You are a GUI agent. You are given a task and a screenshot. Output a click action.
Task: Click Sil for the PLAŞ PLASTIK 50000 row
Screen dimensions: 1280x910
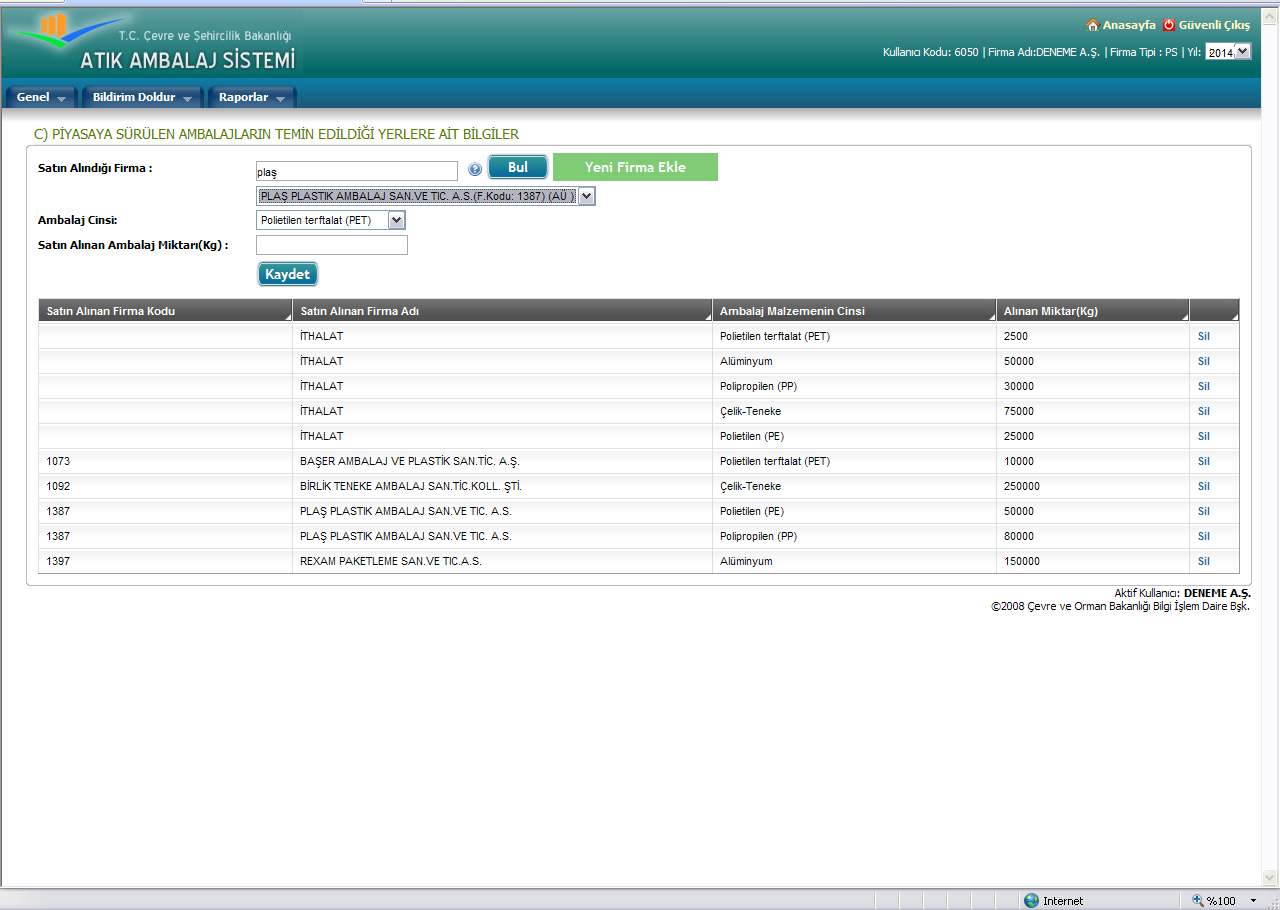[1204, 511]
